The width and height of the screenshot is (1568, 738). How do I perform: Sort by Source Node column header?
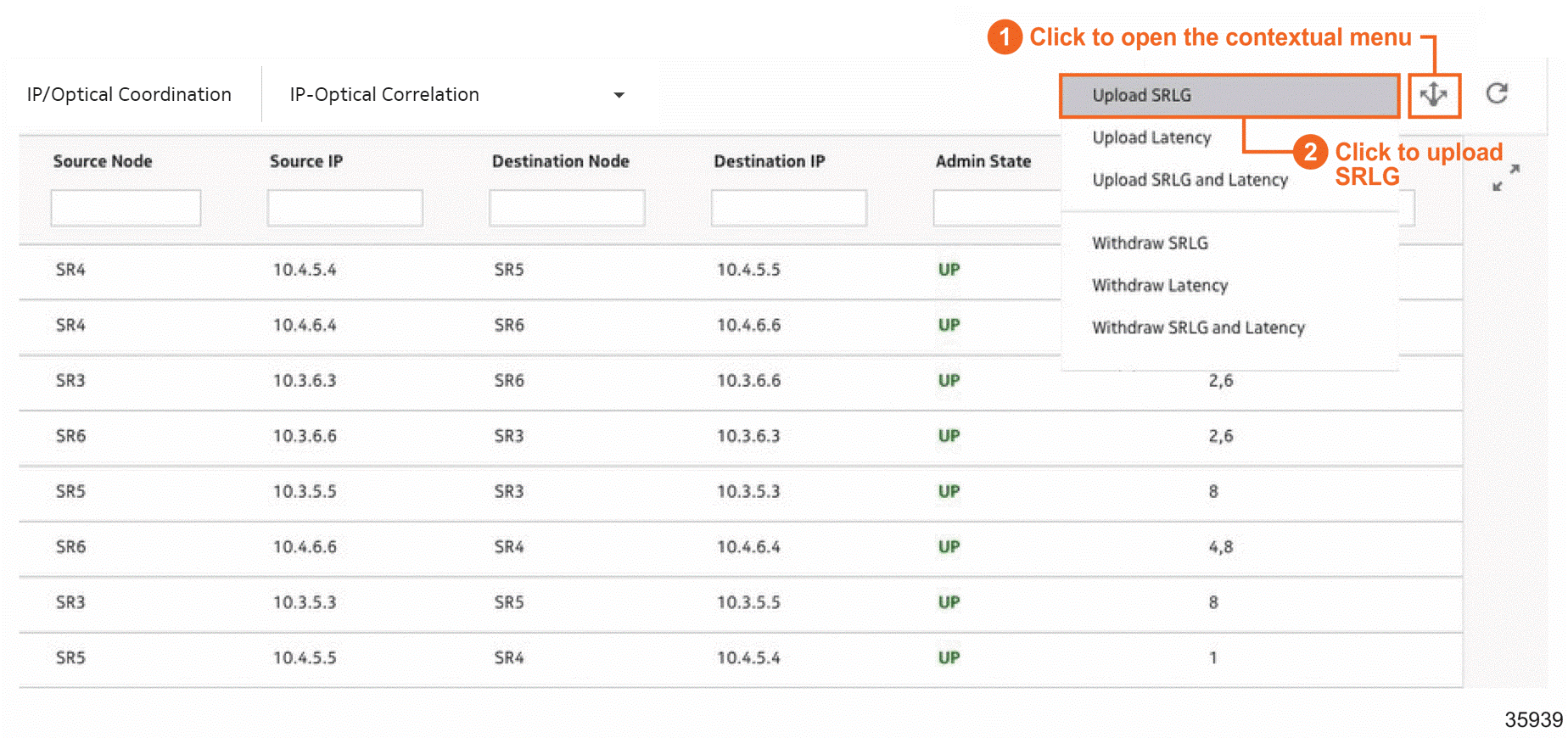point(103,161)
